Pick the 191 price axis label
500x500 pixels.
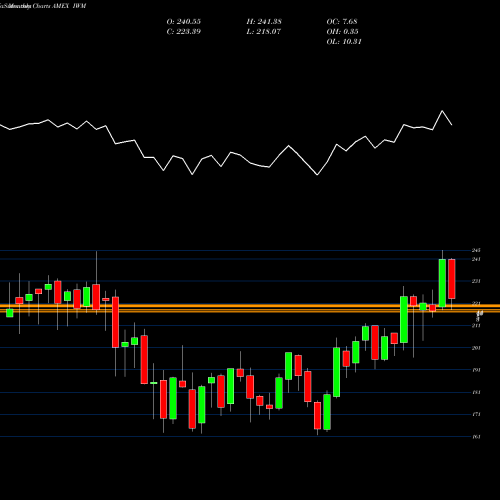point(476,370)
